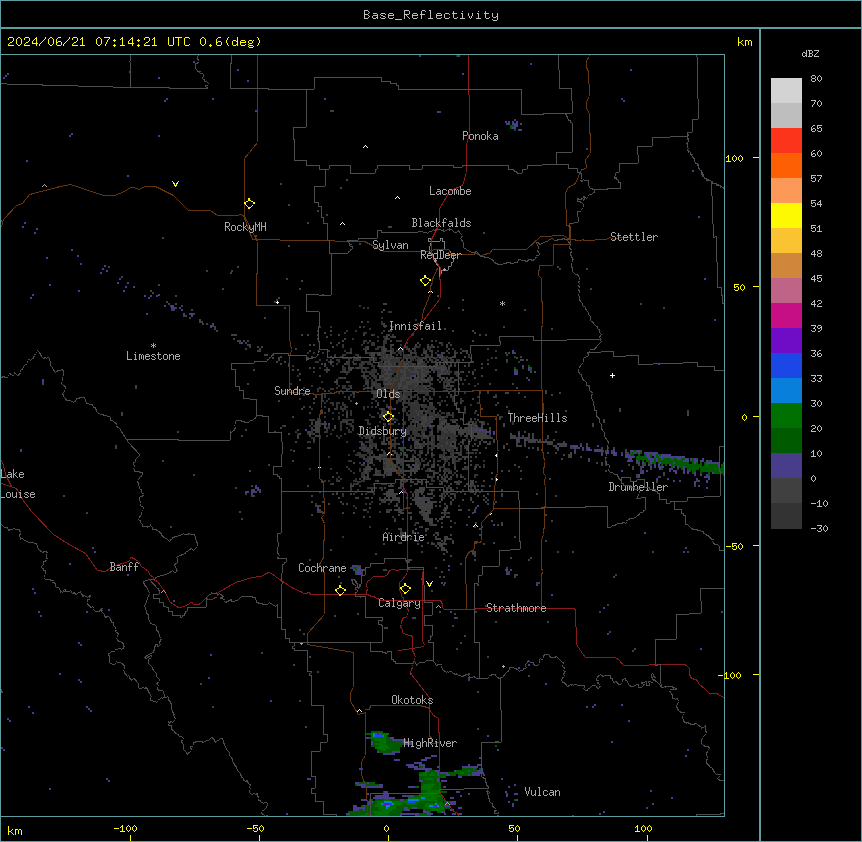Screen dimensions: 862x842
Task: Click the Olds label
Action: click(x=388, y=394)
